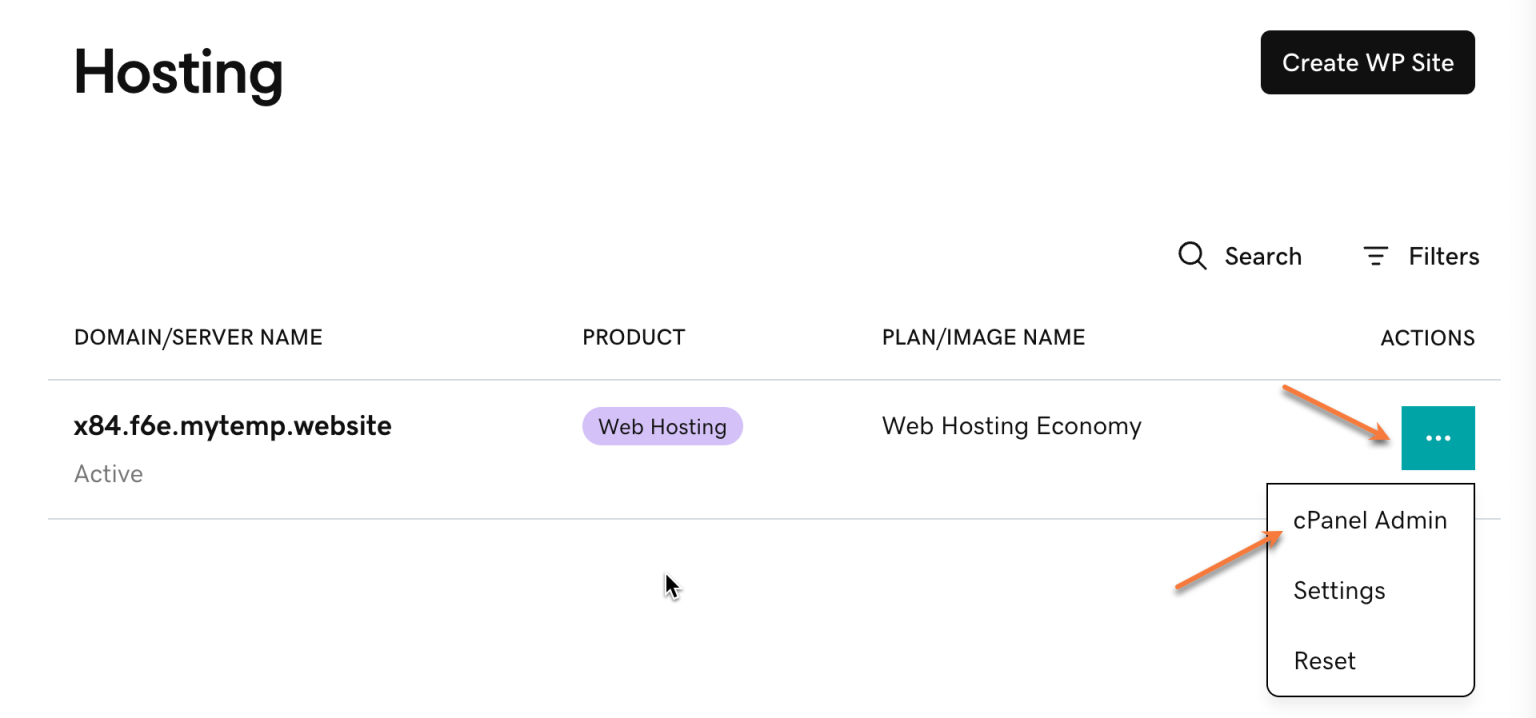Click the funnel-shaped filter icon

tap(1375, 256)
